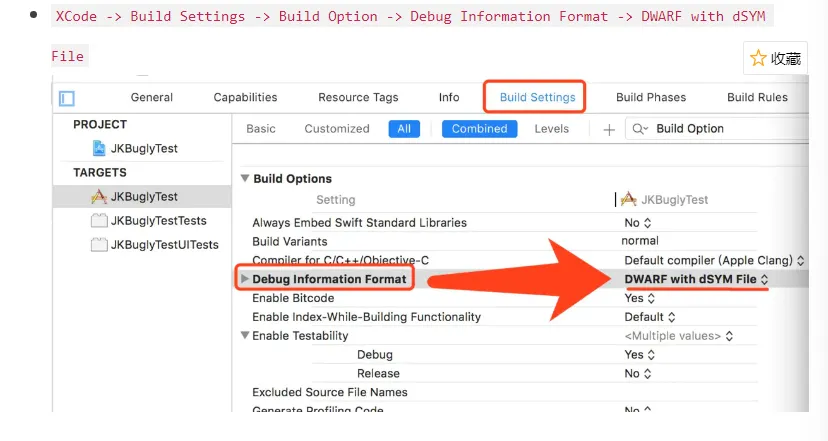
Task: Open the Multiple values testability dropdown
Action: [679, 336]
